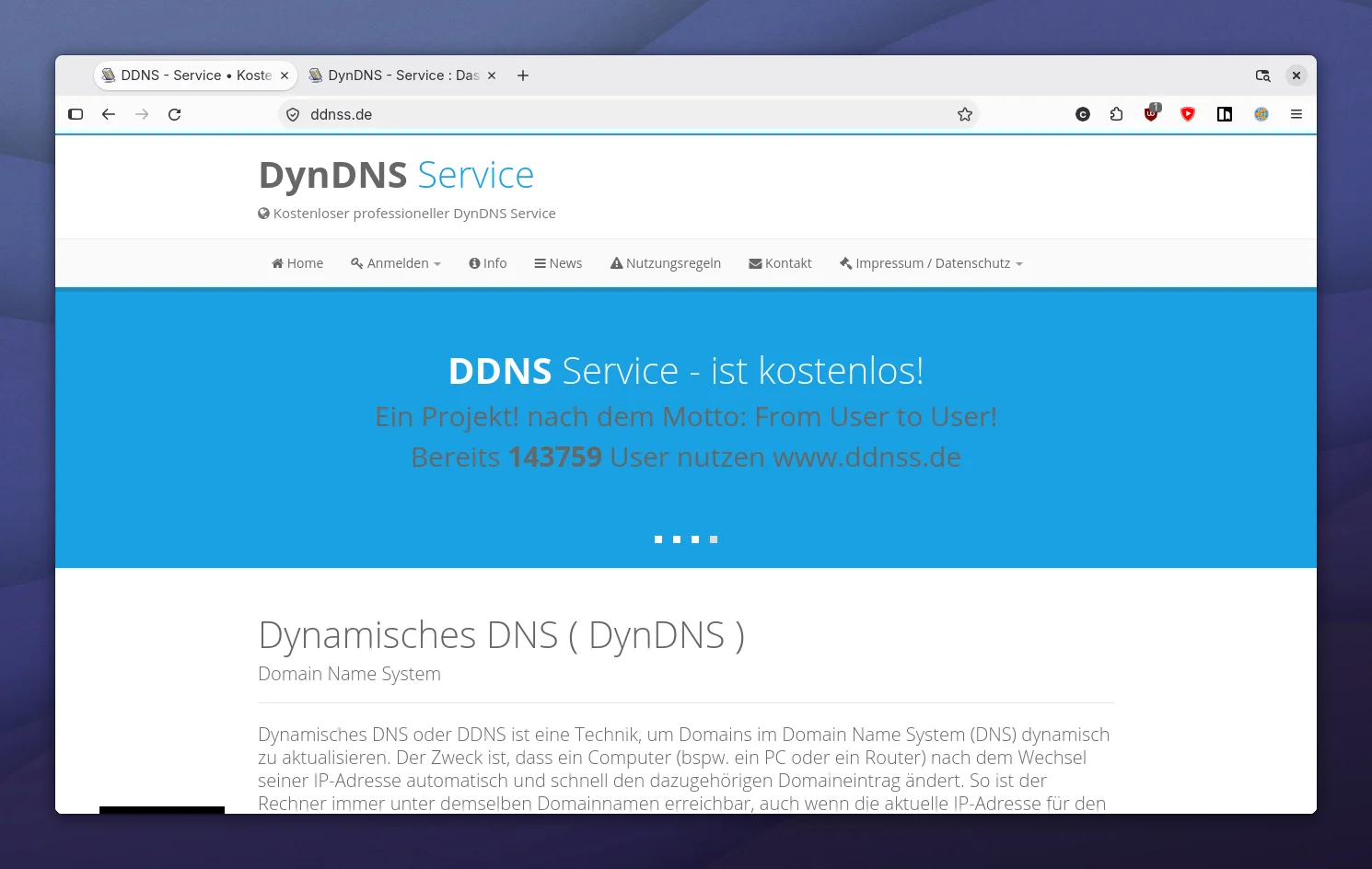Open a new tab with the plus button

(523, 75)
